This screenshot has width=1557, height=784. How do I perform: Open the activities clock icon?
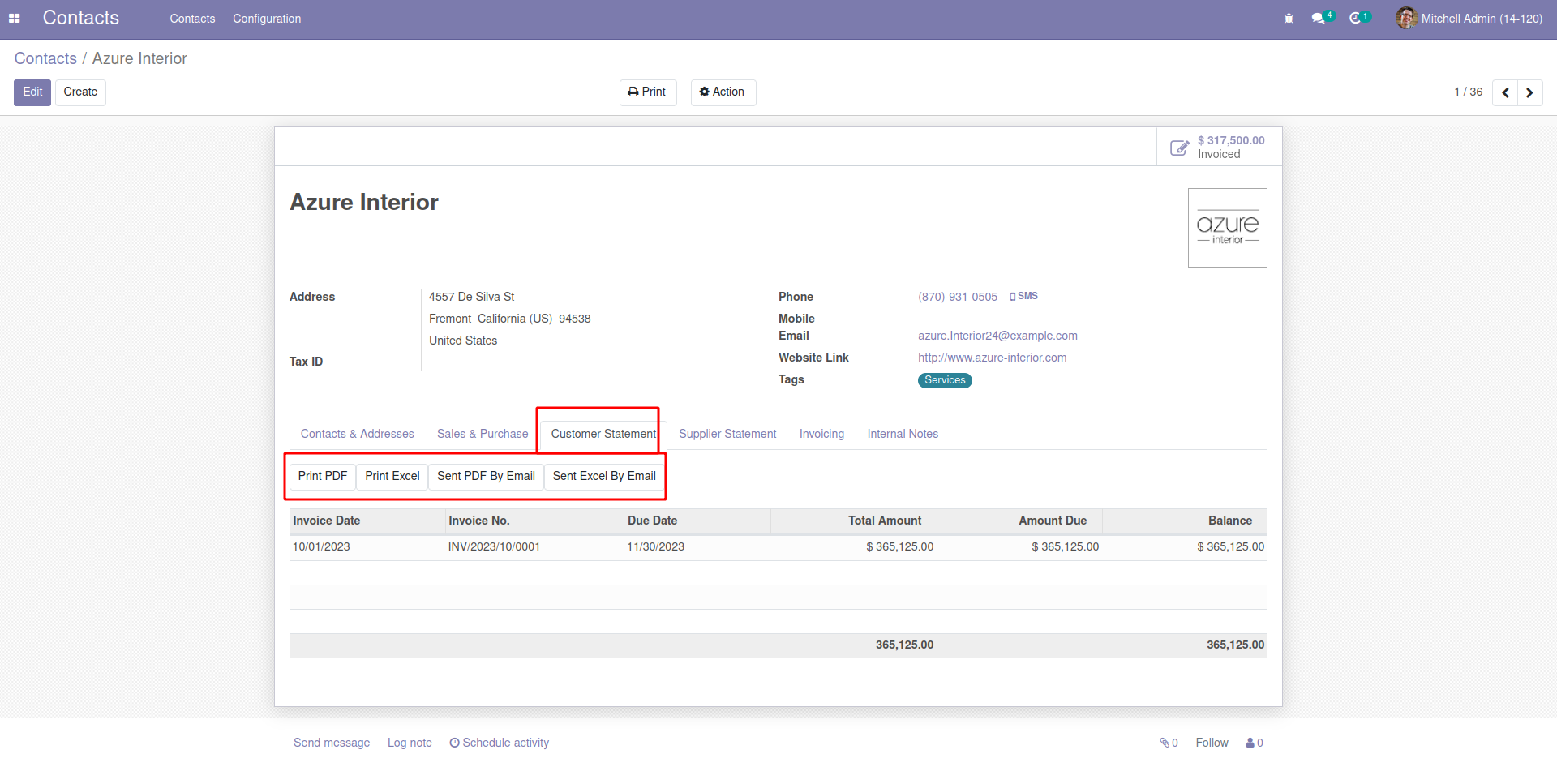[x=1355, y=18]
